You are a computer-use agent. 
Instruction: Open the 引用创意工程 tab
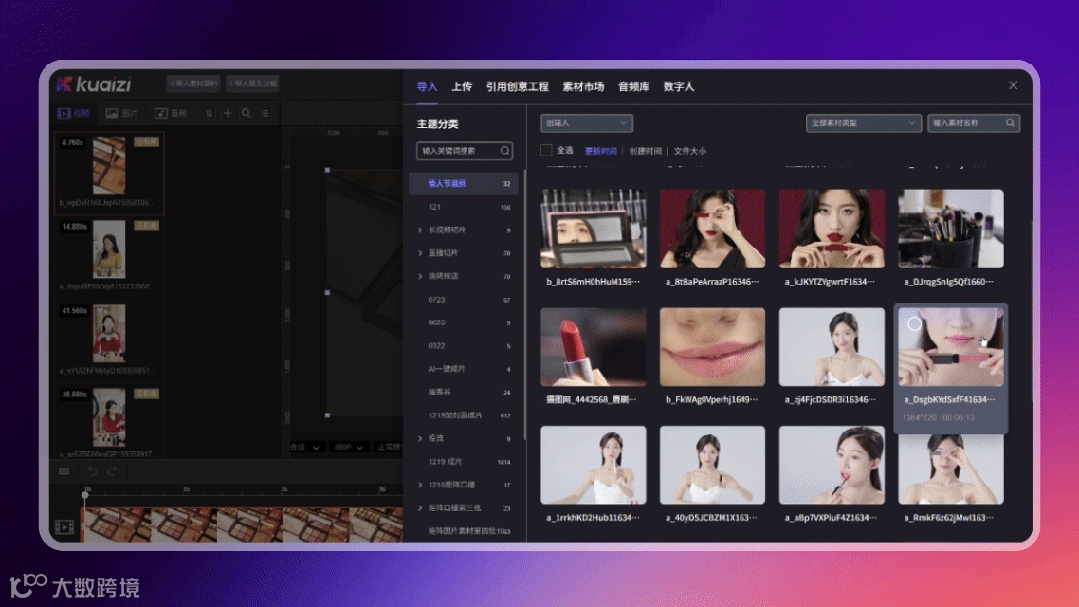(x=517, y=87)
